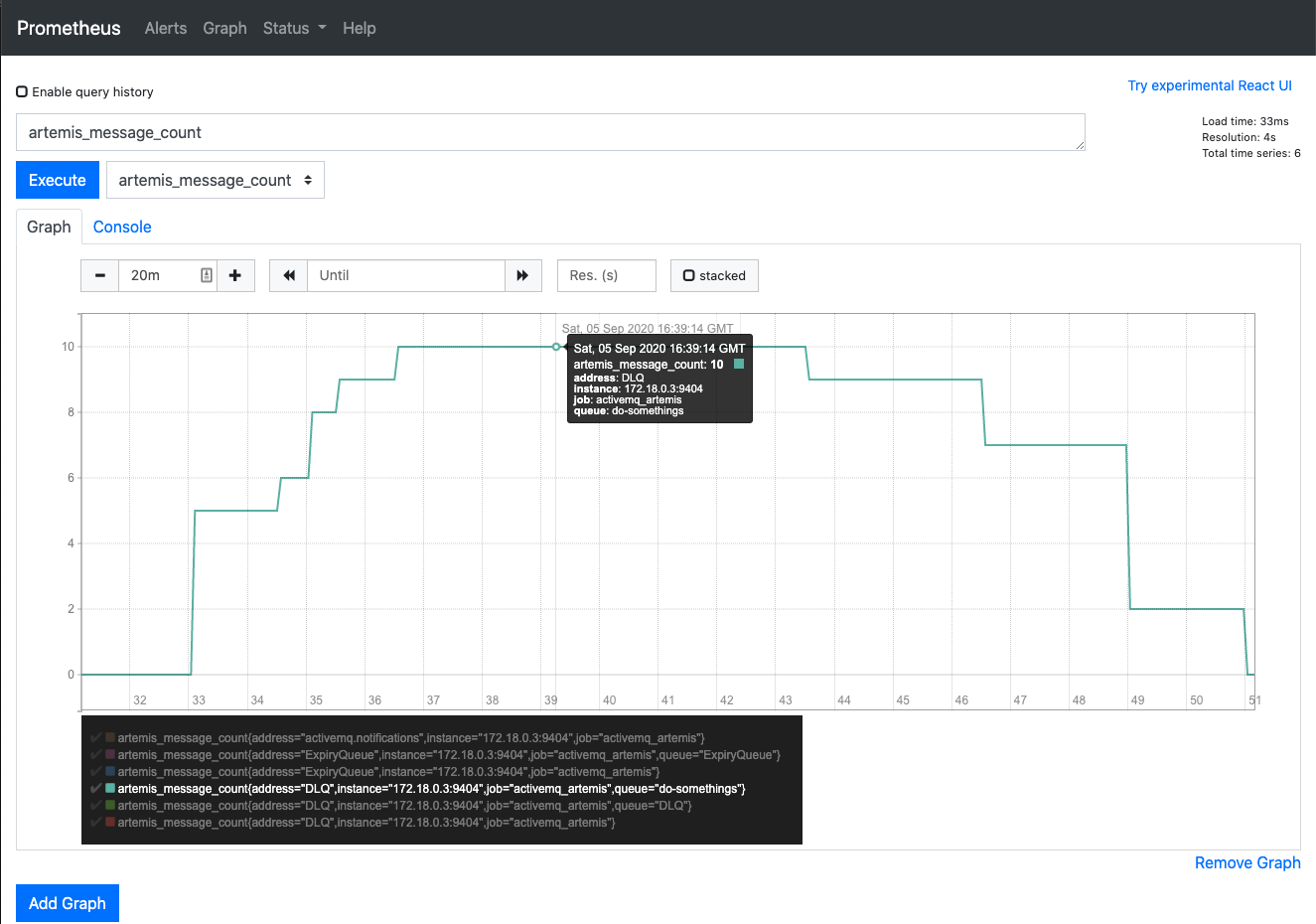Click the Remove Graph link

(1247, 862)
